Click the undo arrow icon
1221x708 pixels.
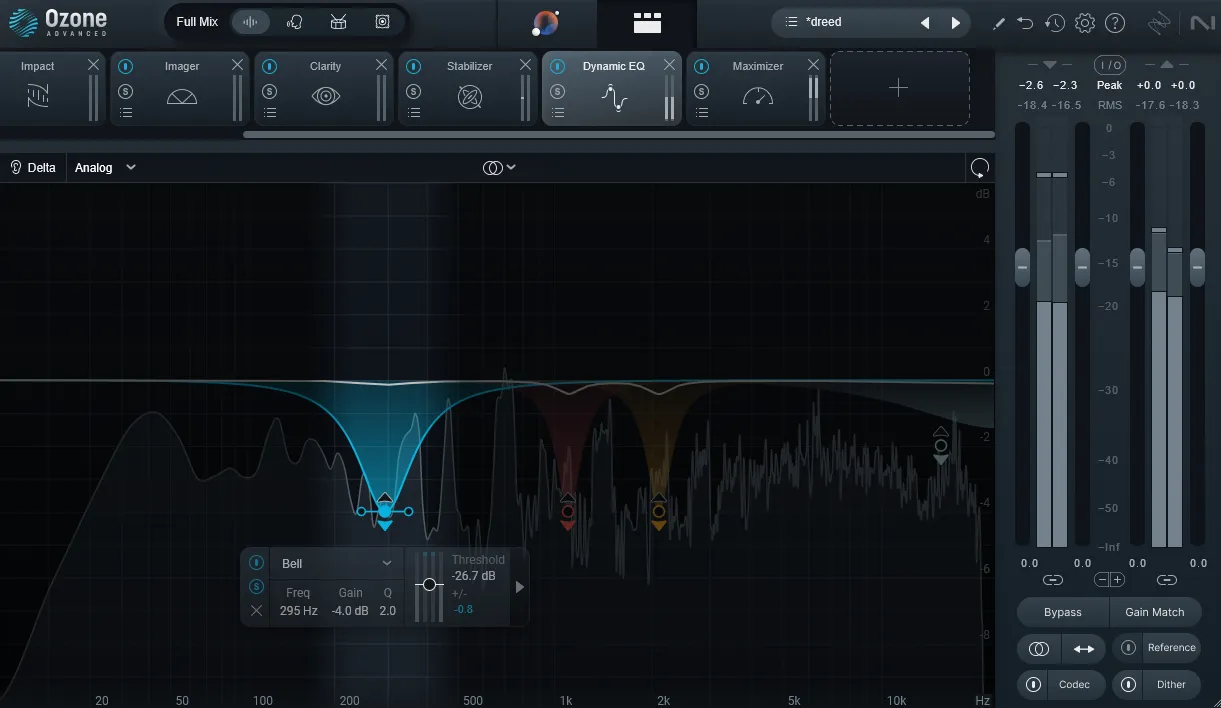(1025, 23)
